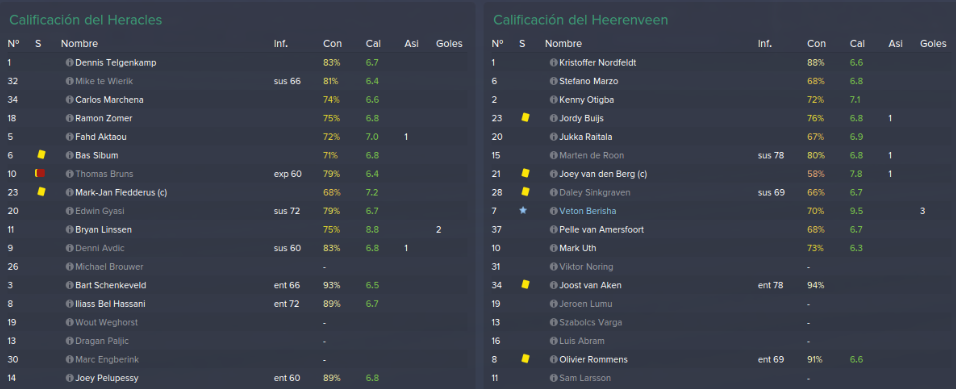Screen dimensions: 956x389
Task: Click Jordy Buijs' yellow card icon
Action: (x=525, y=118)
